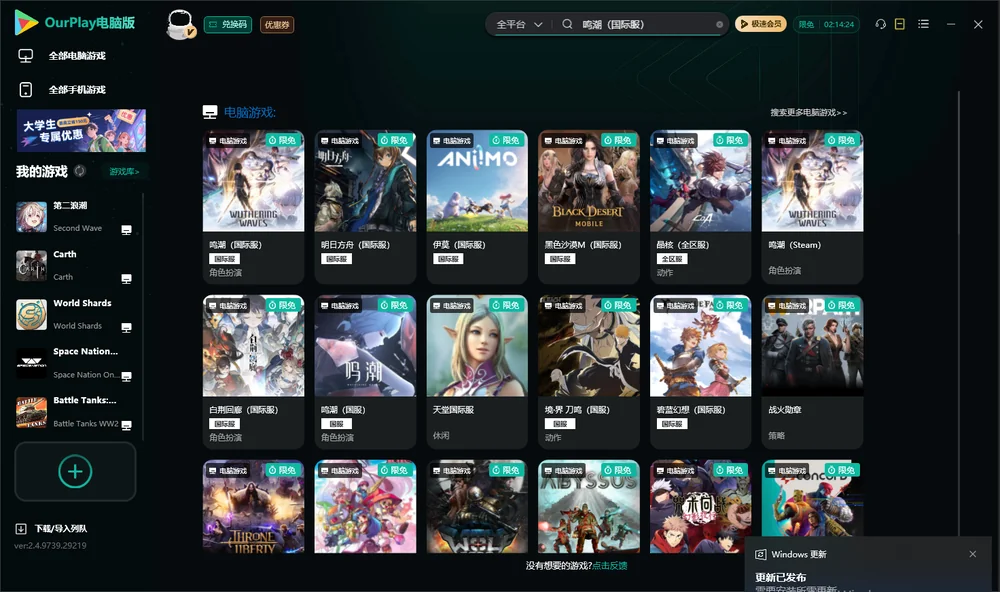
Task: Open the customer service headset icon
Action: click(880, 24)
